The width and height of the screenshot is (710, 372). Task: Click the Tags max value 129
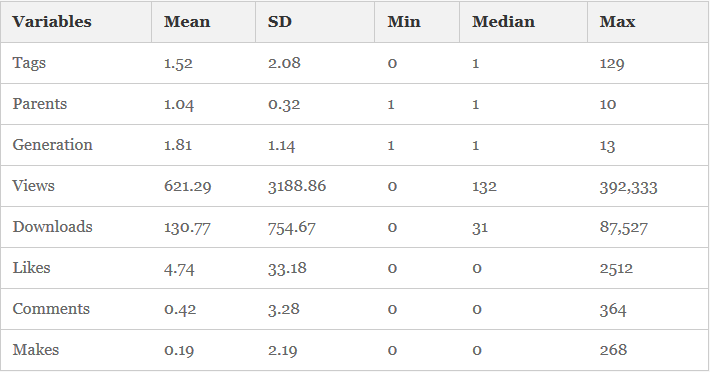click(612, 63)
